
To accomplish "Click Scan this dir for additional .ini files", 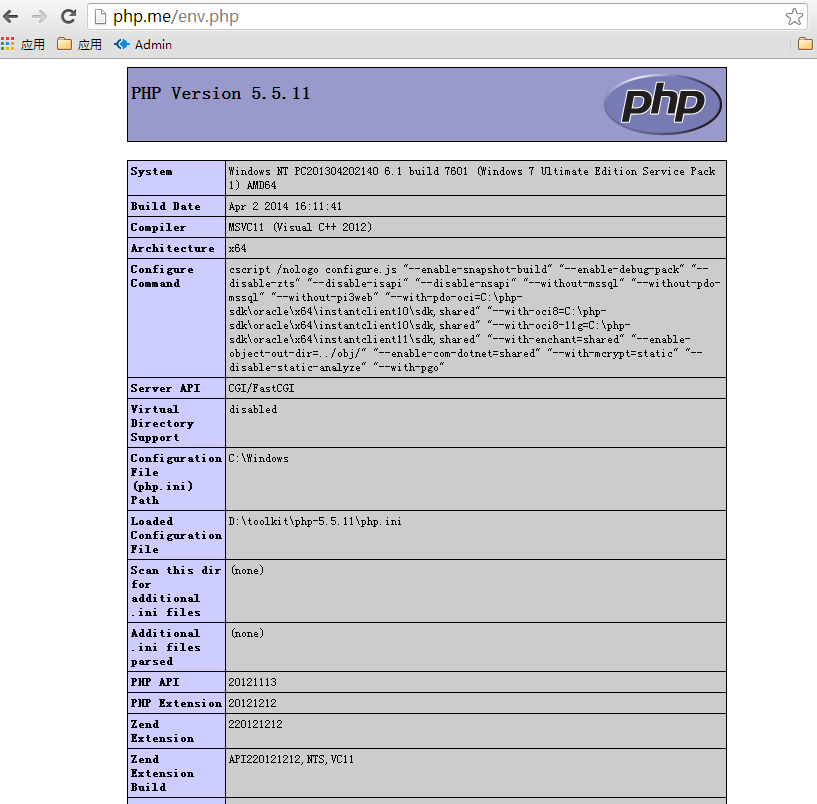I will coord(176,591).
